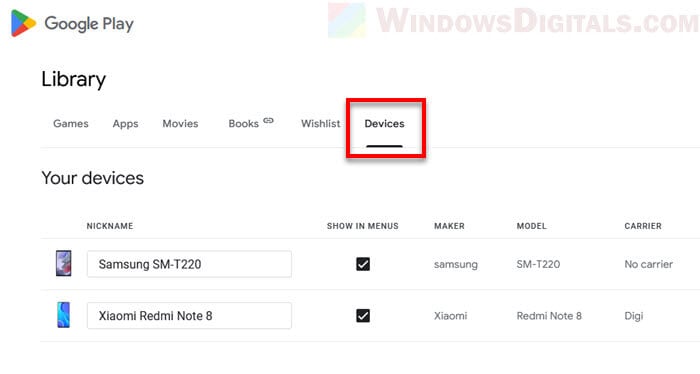Click the MAKER column header
The height and width of the screenshot is (374, 700).
tap(449, 226)
